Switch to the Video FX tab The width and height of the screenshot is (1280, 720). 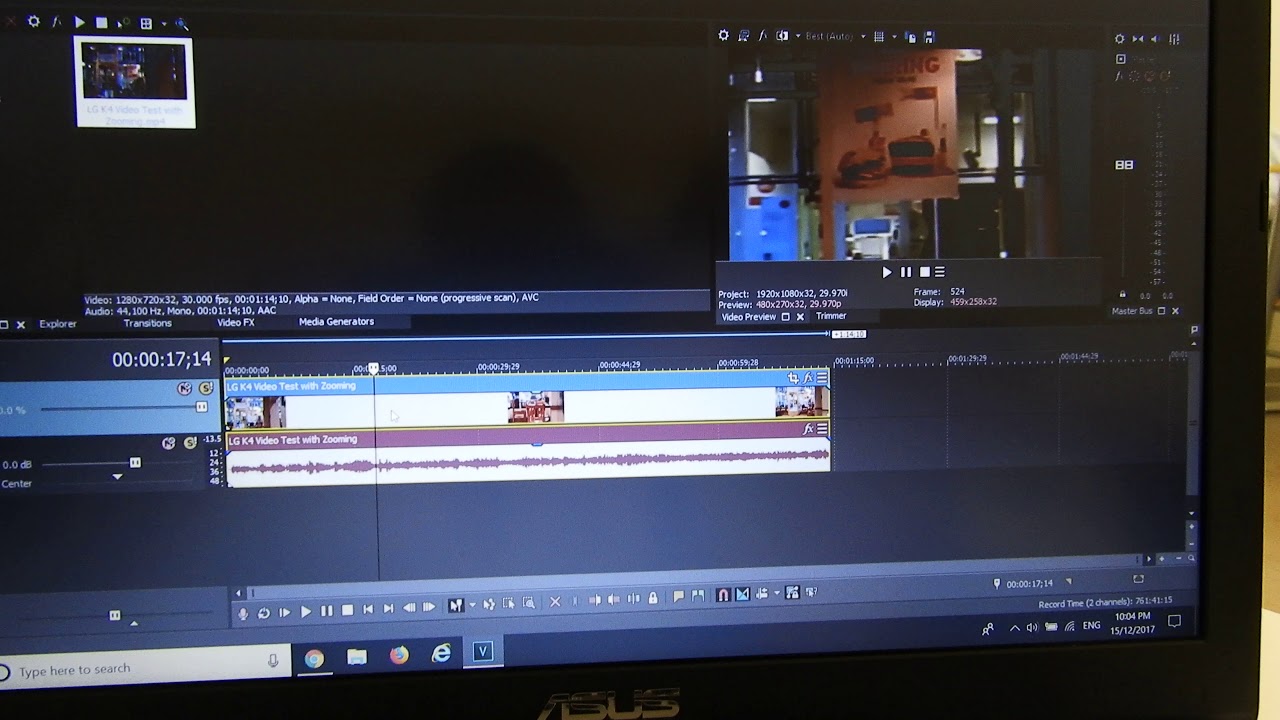[236, 322]
